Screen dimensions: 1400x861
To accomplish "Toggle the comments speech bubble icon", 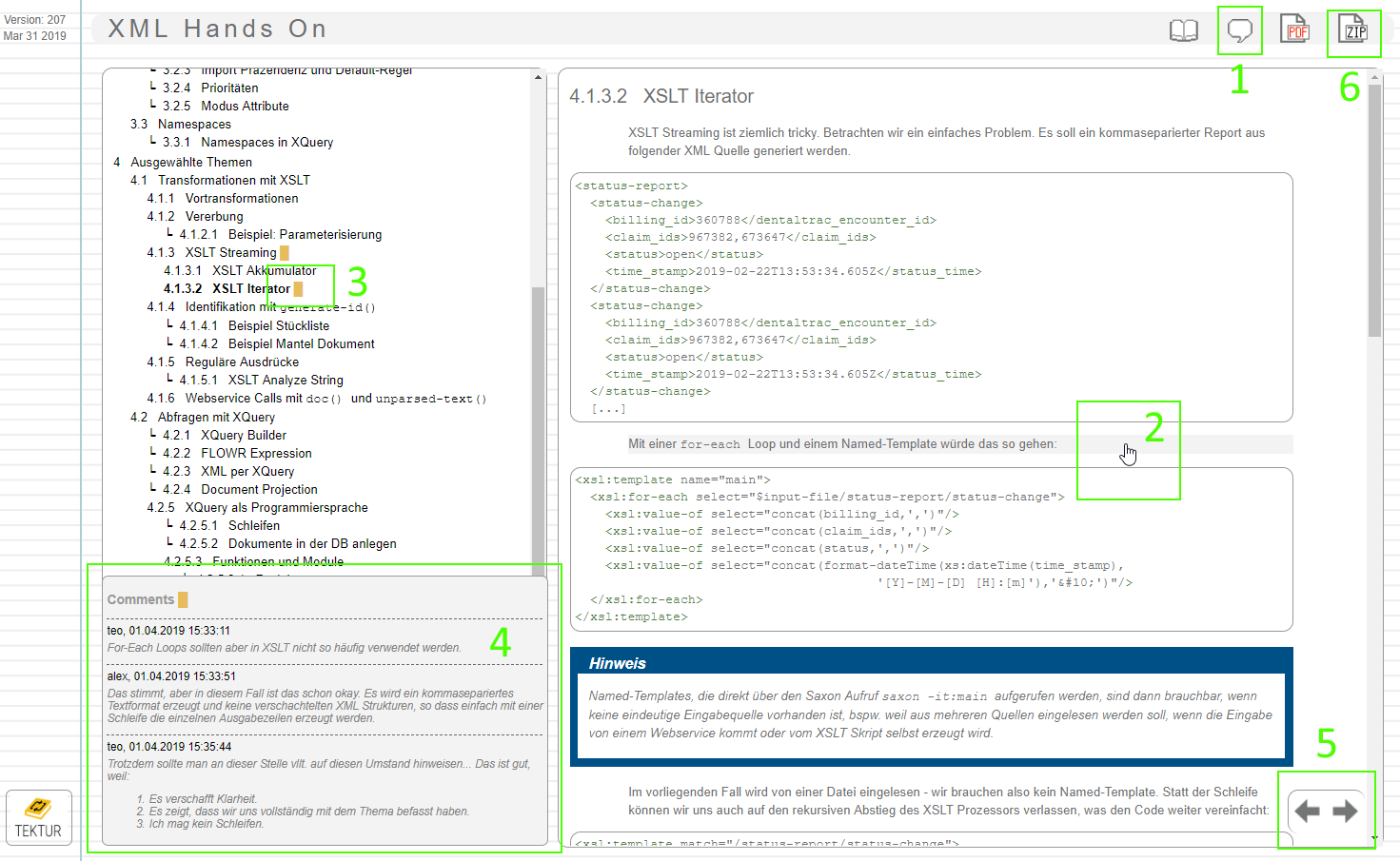I will pyautogui.click(x=1239, y=30).
